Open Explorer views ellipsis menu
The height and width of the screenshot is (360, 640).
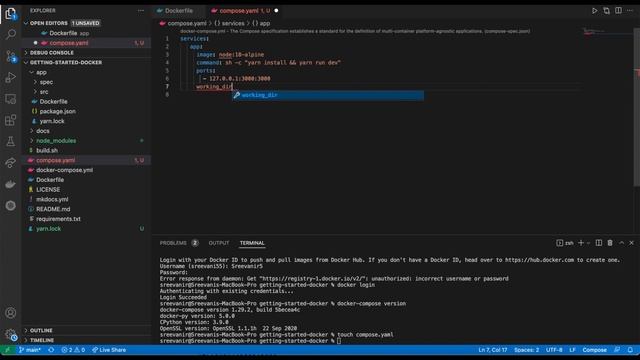pos(141,11)
